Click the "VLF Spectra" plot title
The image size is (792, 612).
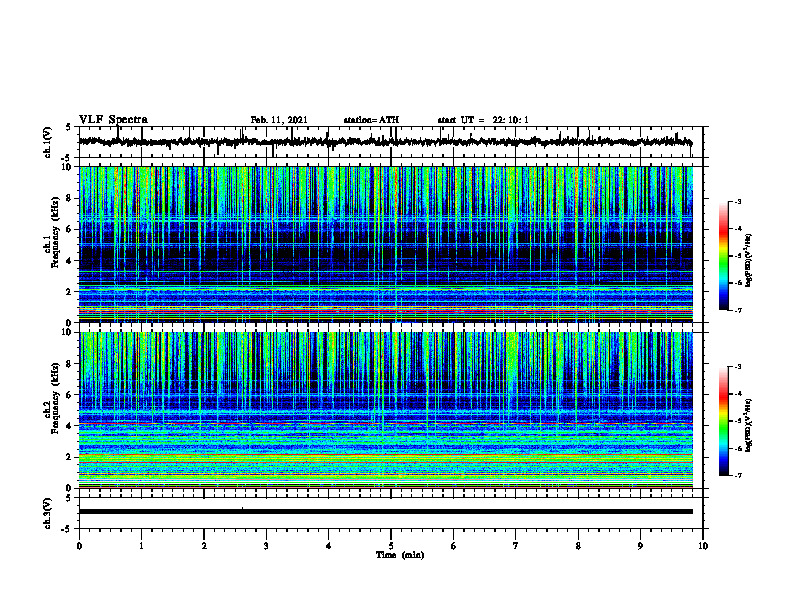113,120
